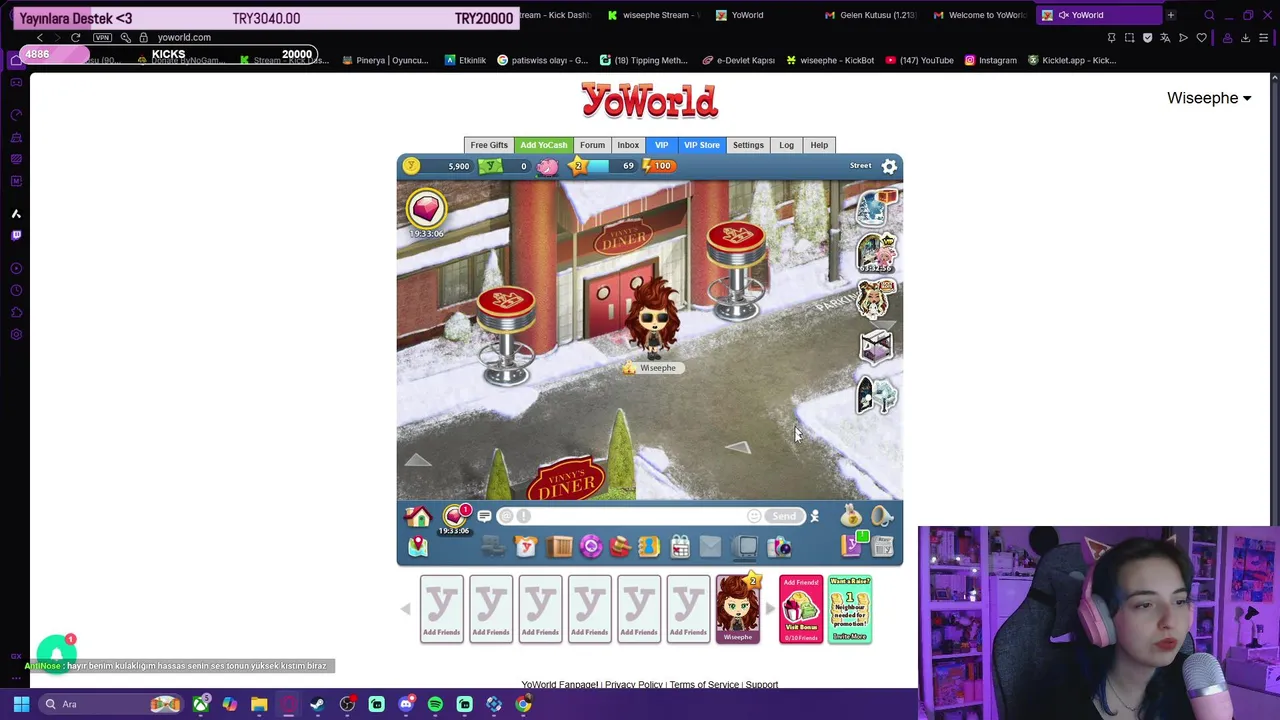Click the YoWorld logo

pos(650,100)
